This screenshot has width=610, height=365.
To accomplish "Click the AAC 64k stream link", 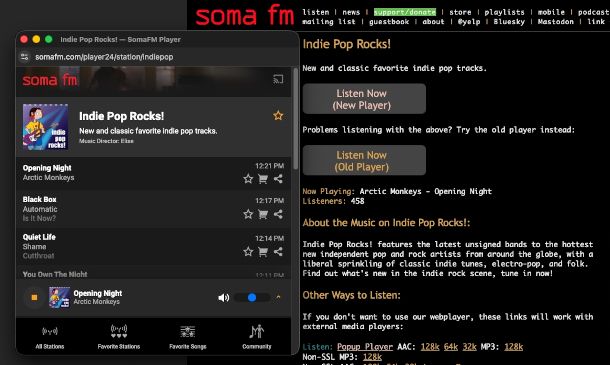I will (450, 347).
